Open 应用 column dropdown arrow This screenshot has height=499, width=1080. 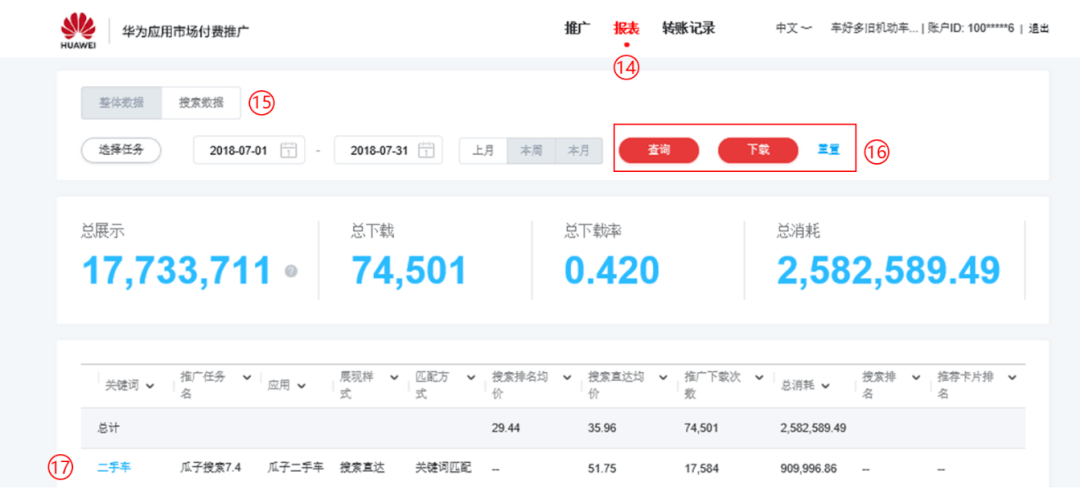coord(301,386)
